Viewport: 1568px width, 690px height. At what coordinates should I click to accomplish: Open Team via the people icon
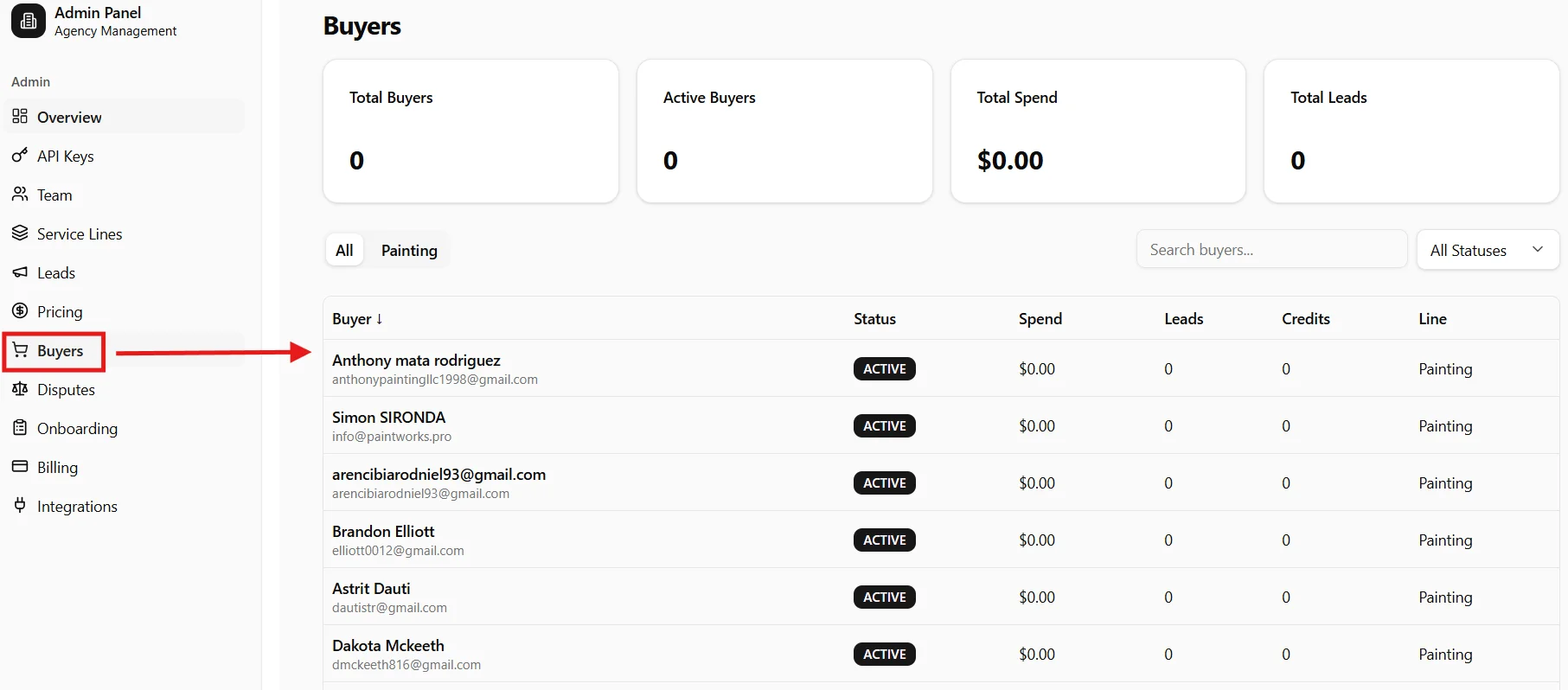coord(20,195)
